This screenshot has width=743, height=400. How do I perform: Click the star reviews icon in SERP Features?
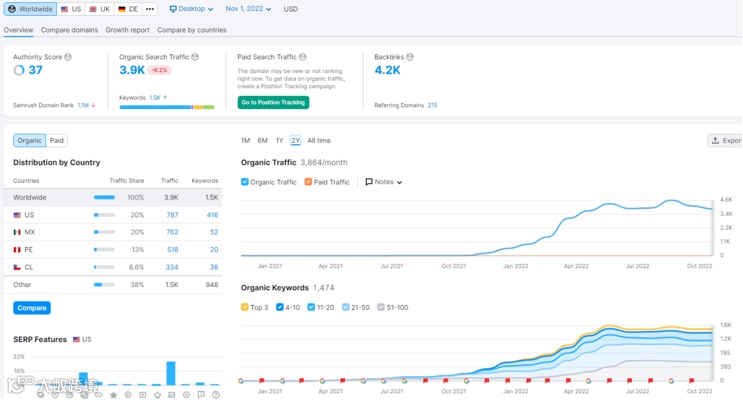click(113, 395)
